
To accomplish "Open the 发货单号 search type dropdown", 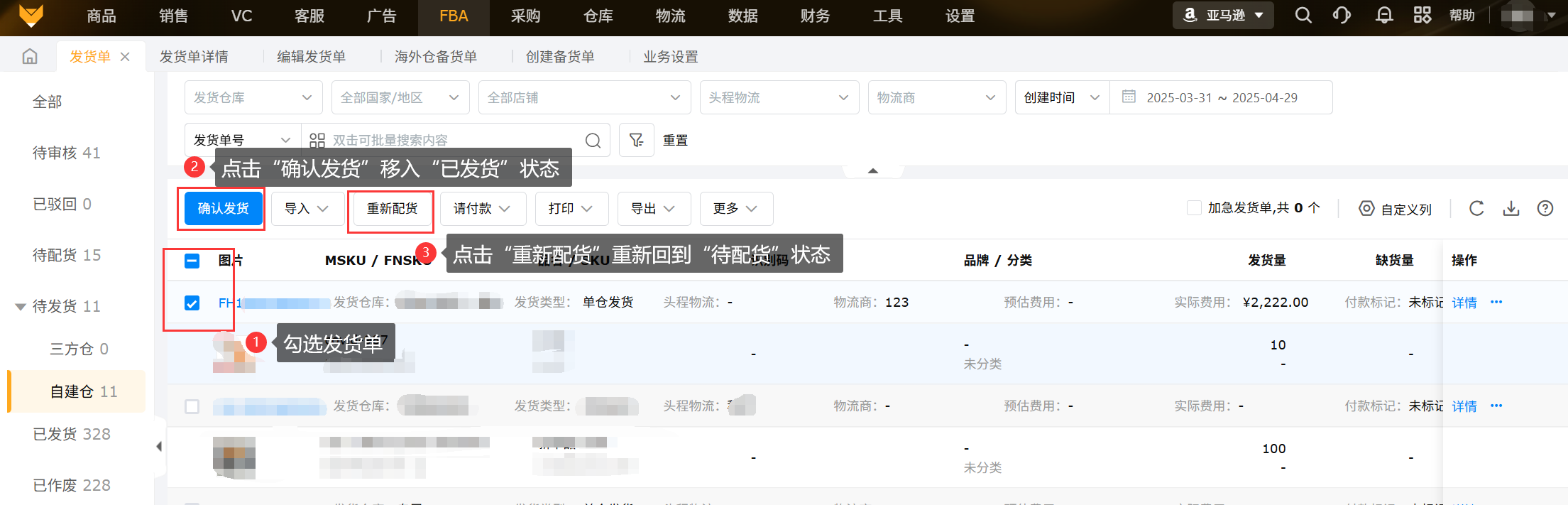I will point(243,140).
